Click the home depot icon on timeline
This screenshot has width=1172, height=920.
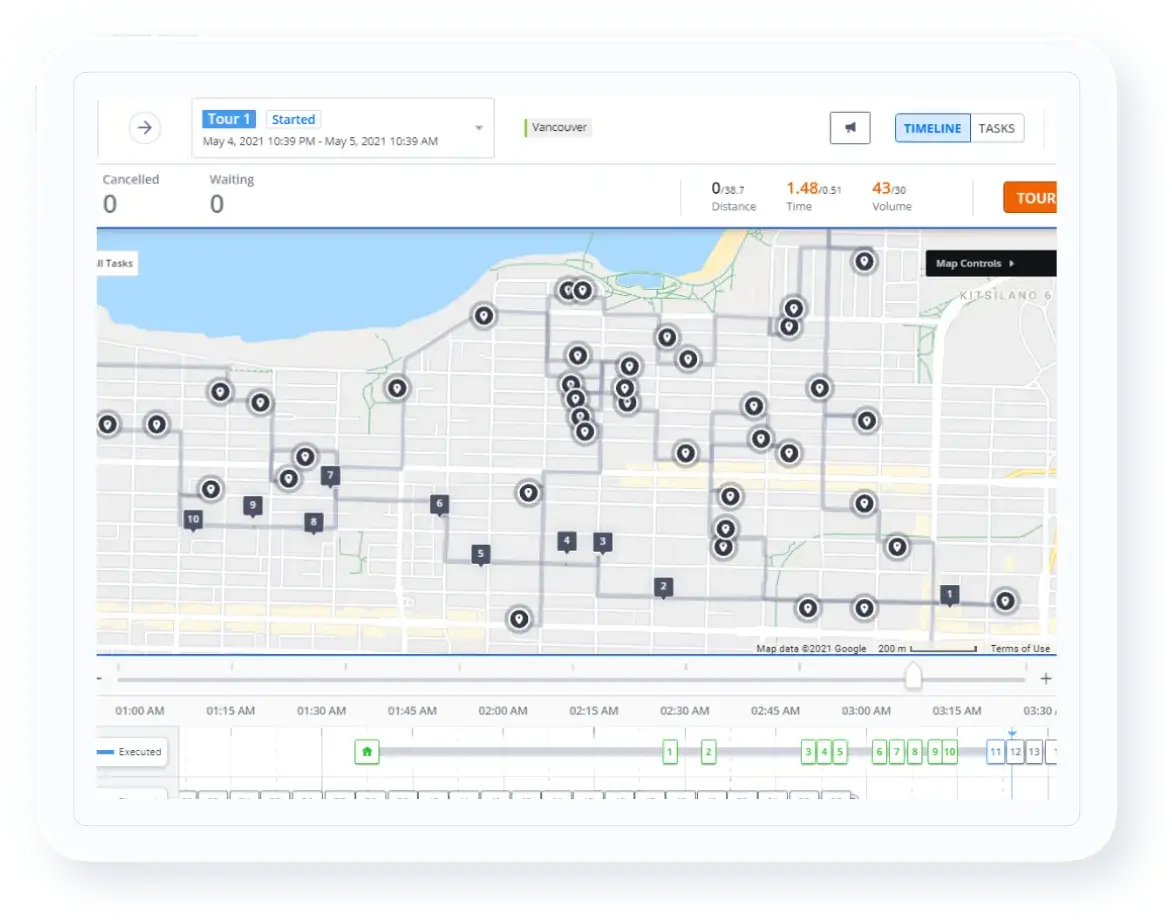click(x=367, y=751)
